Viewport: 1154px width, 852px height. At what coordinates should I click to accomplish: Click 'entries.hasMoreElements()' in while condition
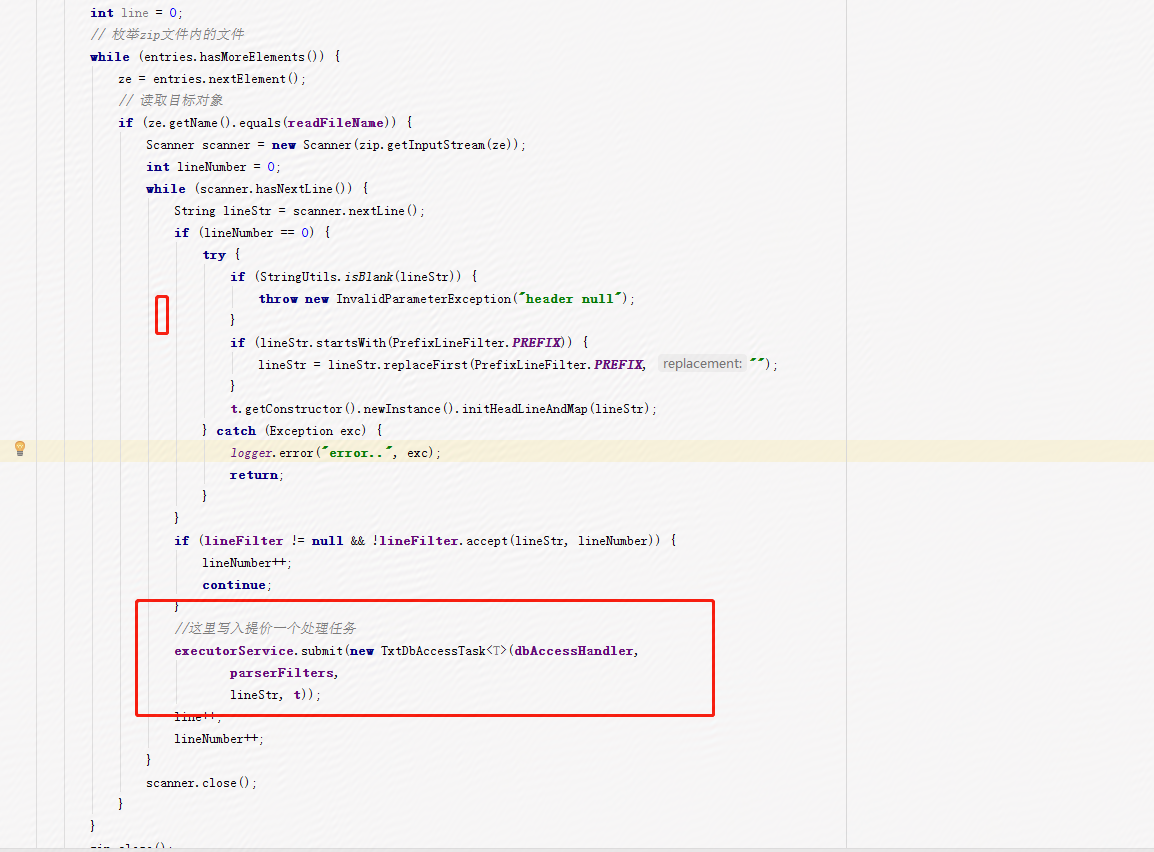click(x=234, y=57)
